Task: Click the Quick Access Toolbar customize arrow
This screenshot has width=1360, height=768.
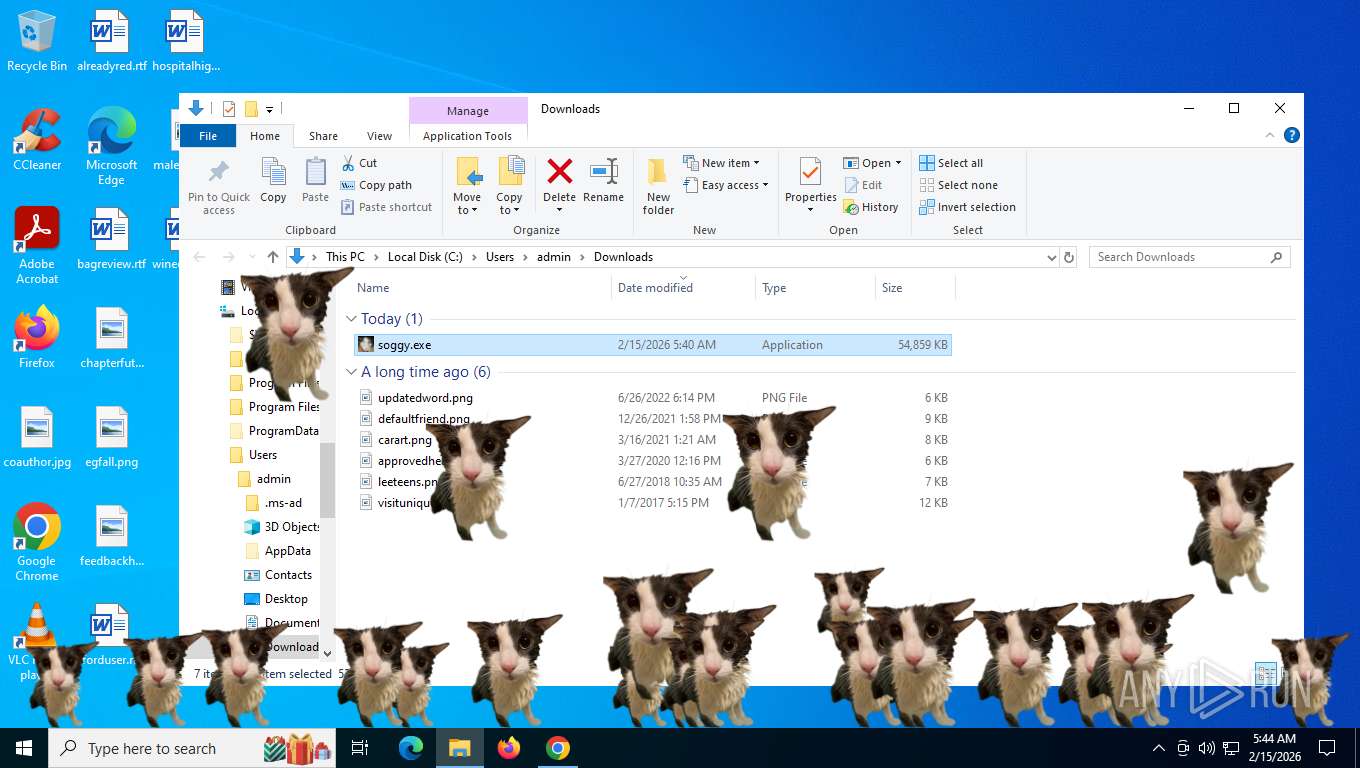Action: pos(269,109)
